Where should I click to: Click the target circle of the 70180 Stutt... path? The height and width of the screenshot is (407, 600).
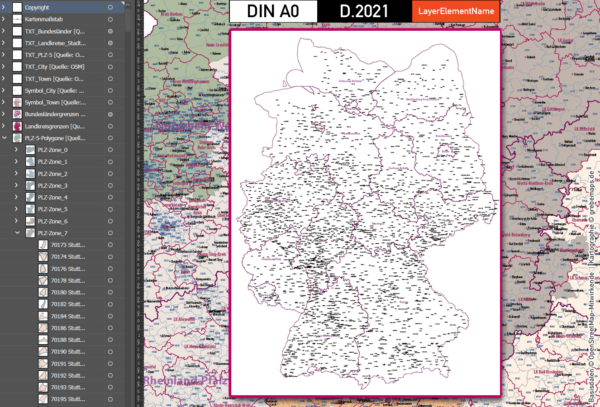tap(110, 292)
